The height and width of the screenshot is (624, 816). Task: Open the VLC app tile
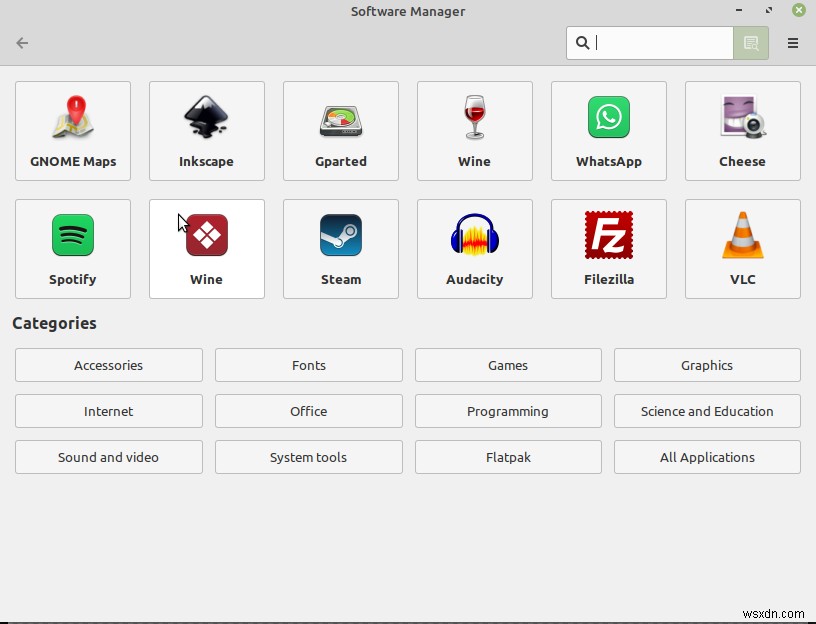pos(743,249)
